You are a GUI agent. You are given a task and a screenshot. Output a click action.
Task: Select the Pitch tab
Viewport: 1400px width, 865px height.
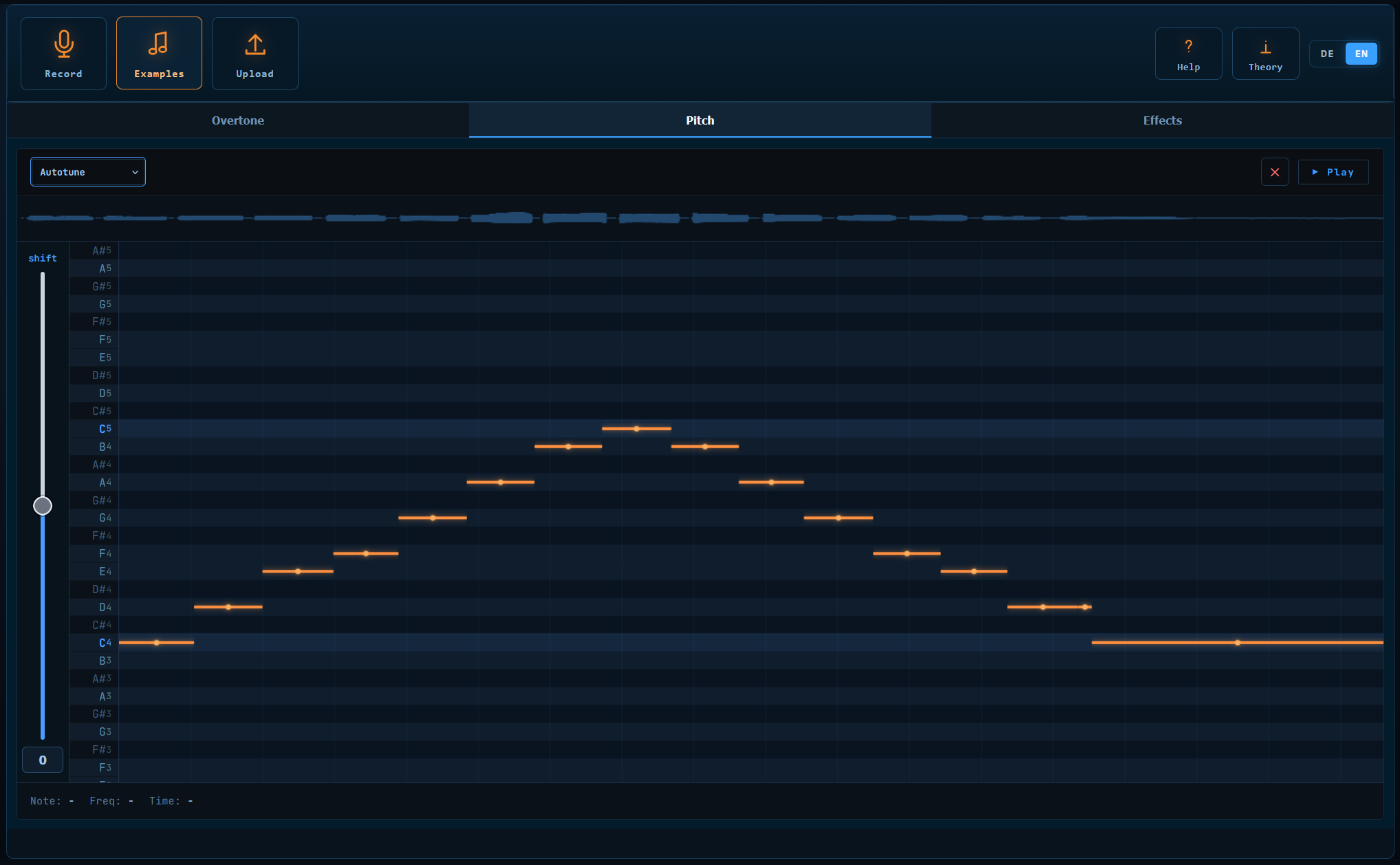tap(700, 120)
